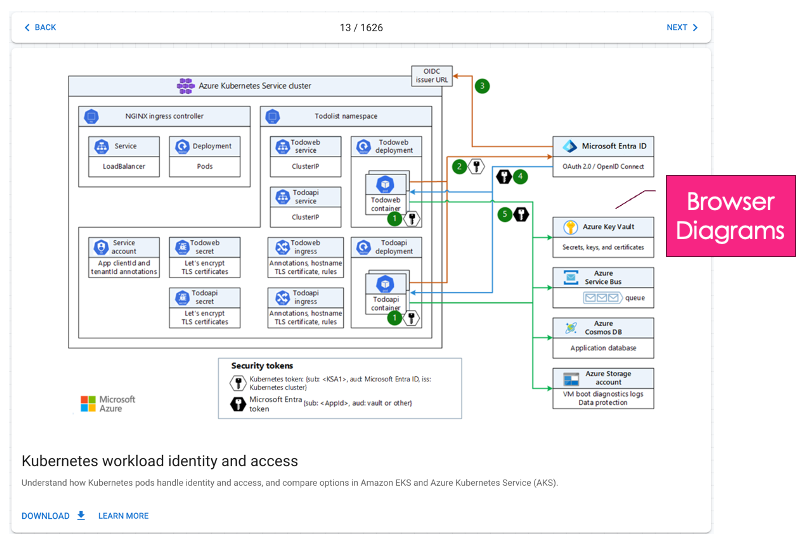Screen dimensions: 806x542
Task: Click the Todoapi ingress icon
Action: pos(283,298)
